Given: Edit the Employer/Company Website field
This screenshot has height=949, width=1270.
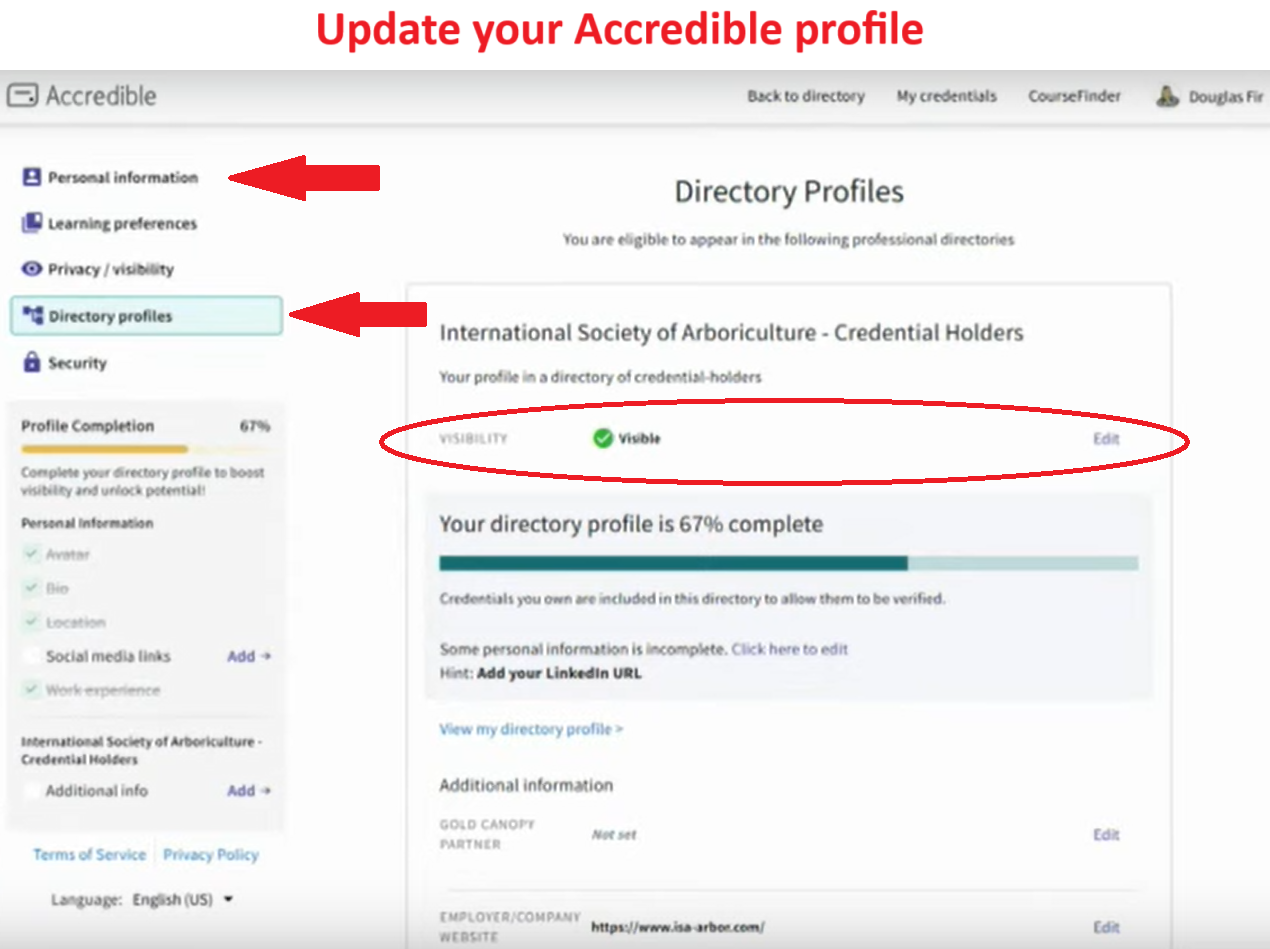Looking at the screenshot, I should pos(1106,927).
